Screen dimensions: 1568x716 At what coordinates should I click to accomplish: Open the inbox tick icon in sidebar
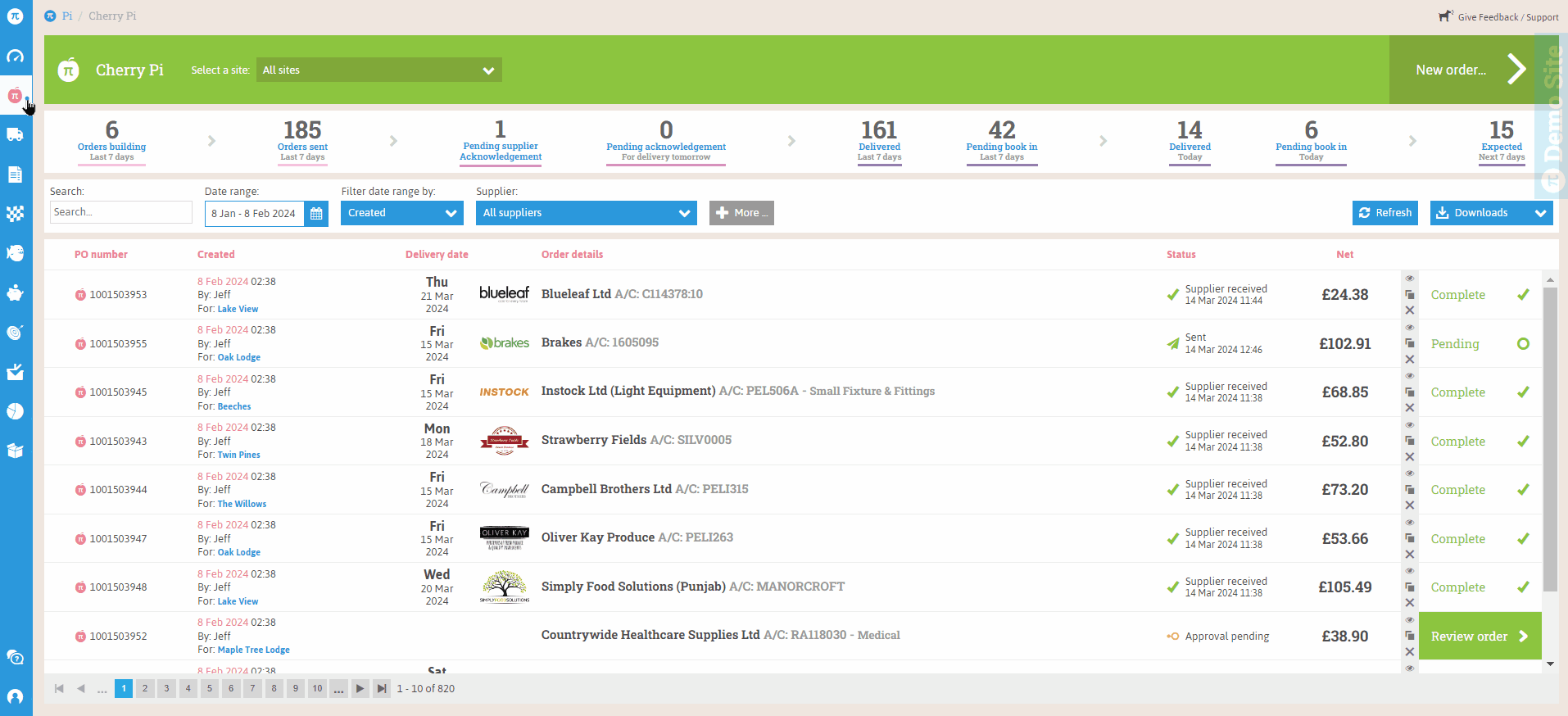click(x=16, y=372)
